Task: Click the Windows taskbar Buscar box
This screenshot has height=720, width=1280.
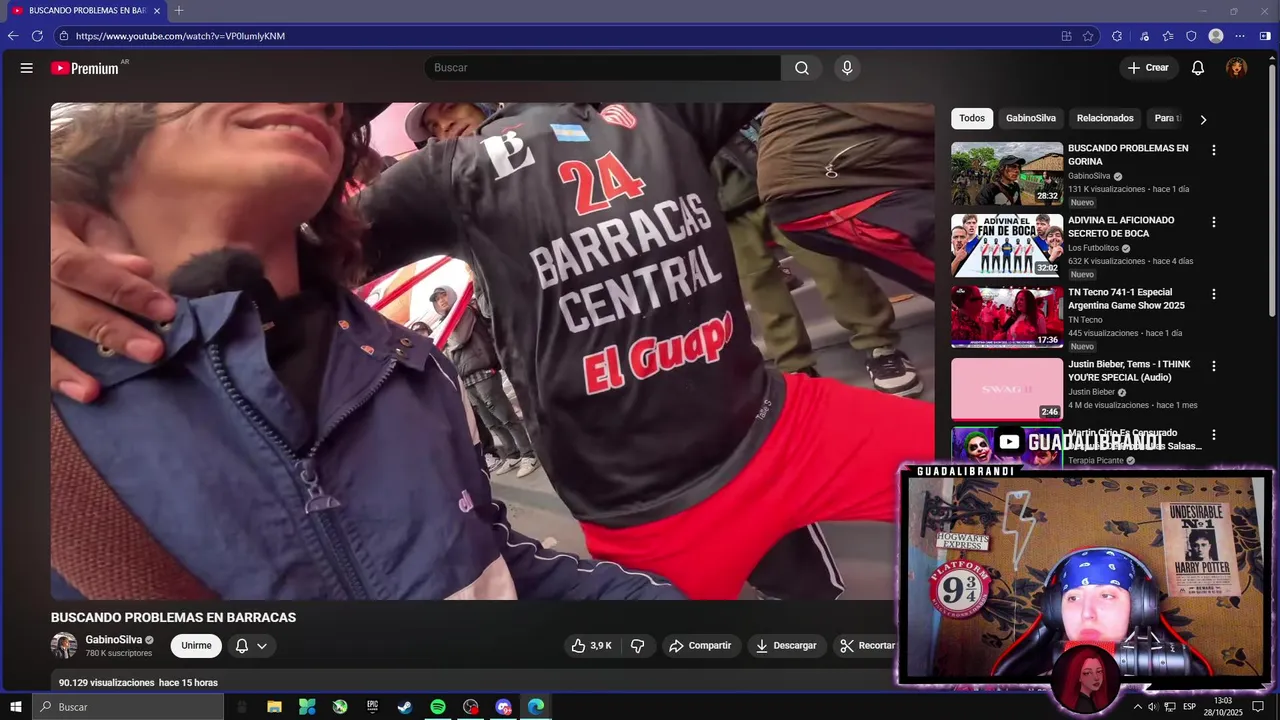Action: [x=128, y=707]
